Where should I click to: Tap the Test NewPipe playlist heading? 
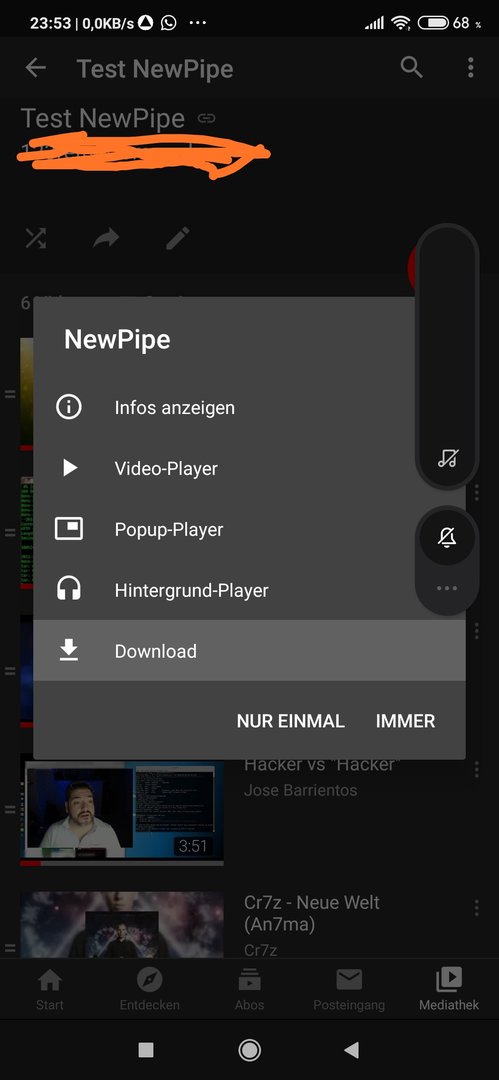pos(103,118)
